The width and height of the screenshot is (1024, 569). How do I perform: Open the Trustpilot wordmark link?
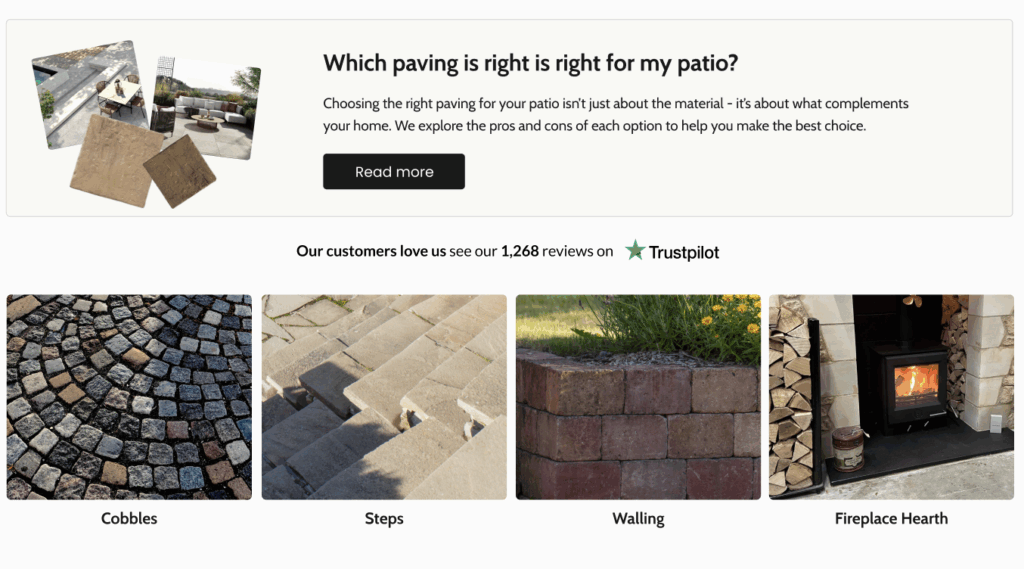point(684,252)
